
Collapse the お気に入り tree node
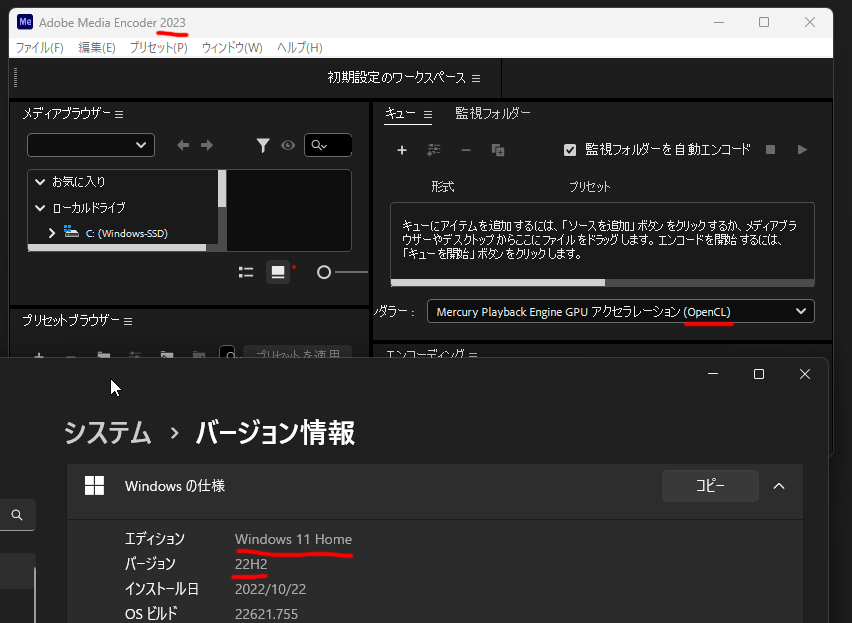[40, 181]
